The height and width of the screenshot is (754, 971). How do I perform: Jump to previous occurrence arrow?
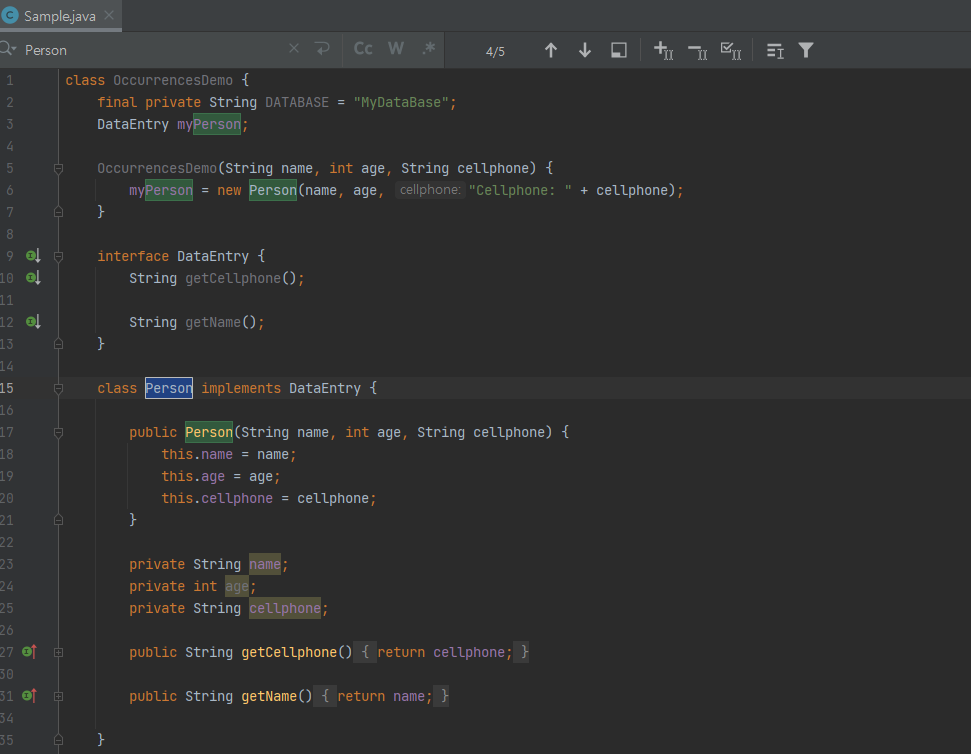pos(551,50)
